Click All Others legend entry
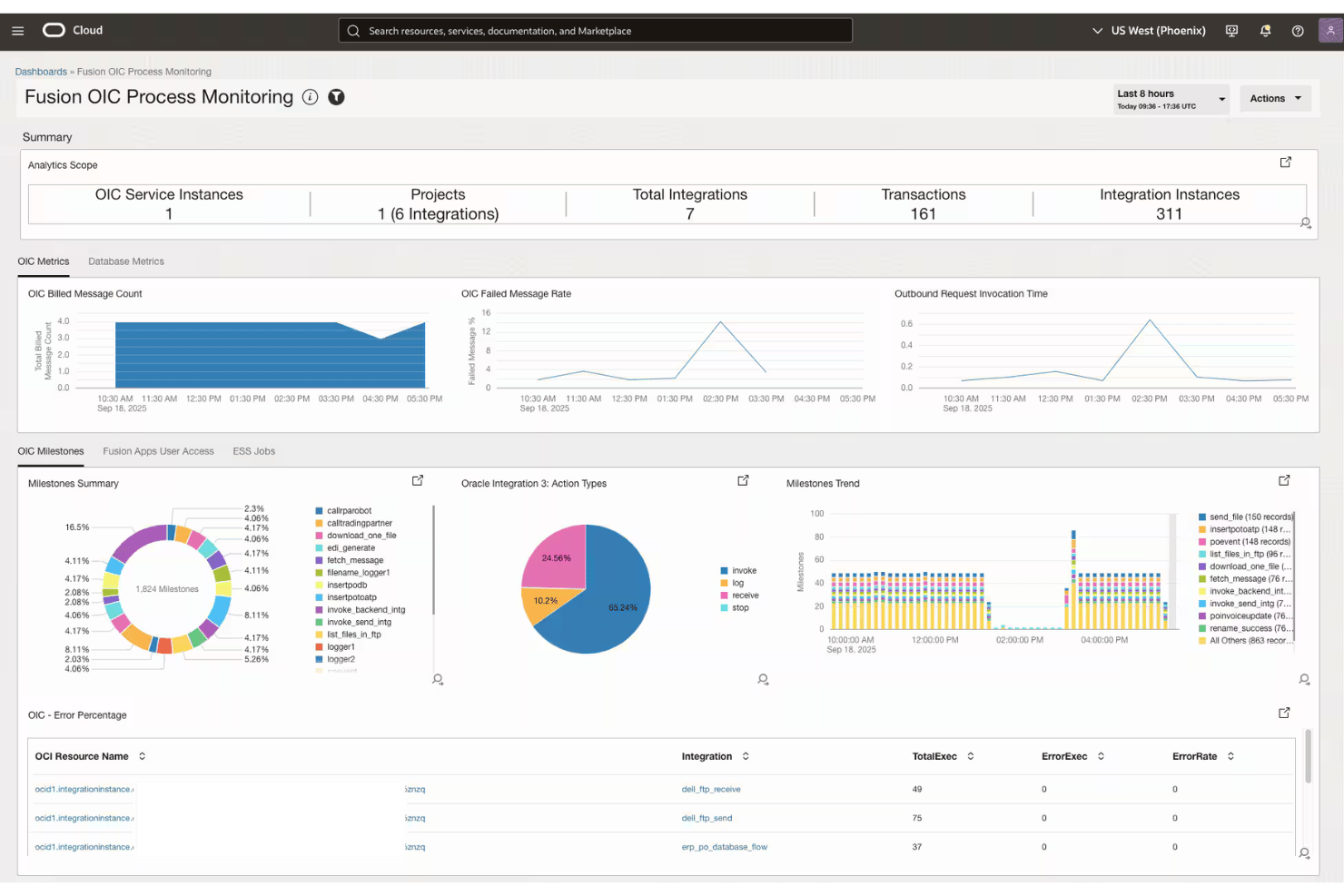The width and height of the screenshot is (1344, 896). click(1248, 641)
